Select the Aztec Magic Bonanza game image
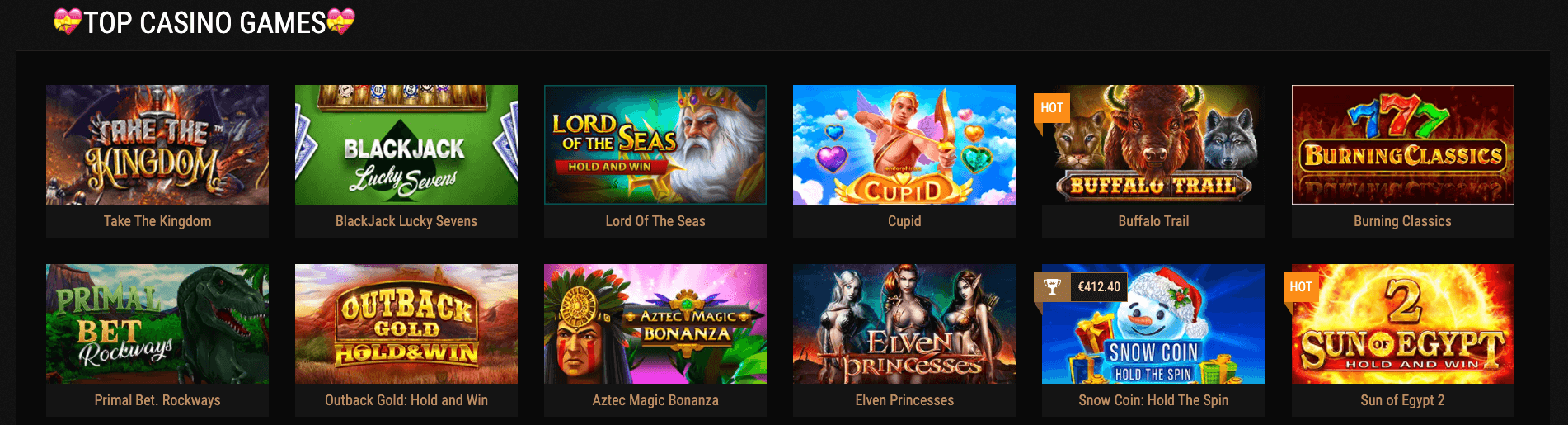Image resolution: width=1568 pixels, height=425 pixels. tap(655, 323)
